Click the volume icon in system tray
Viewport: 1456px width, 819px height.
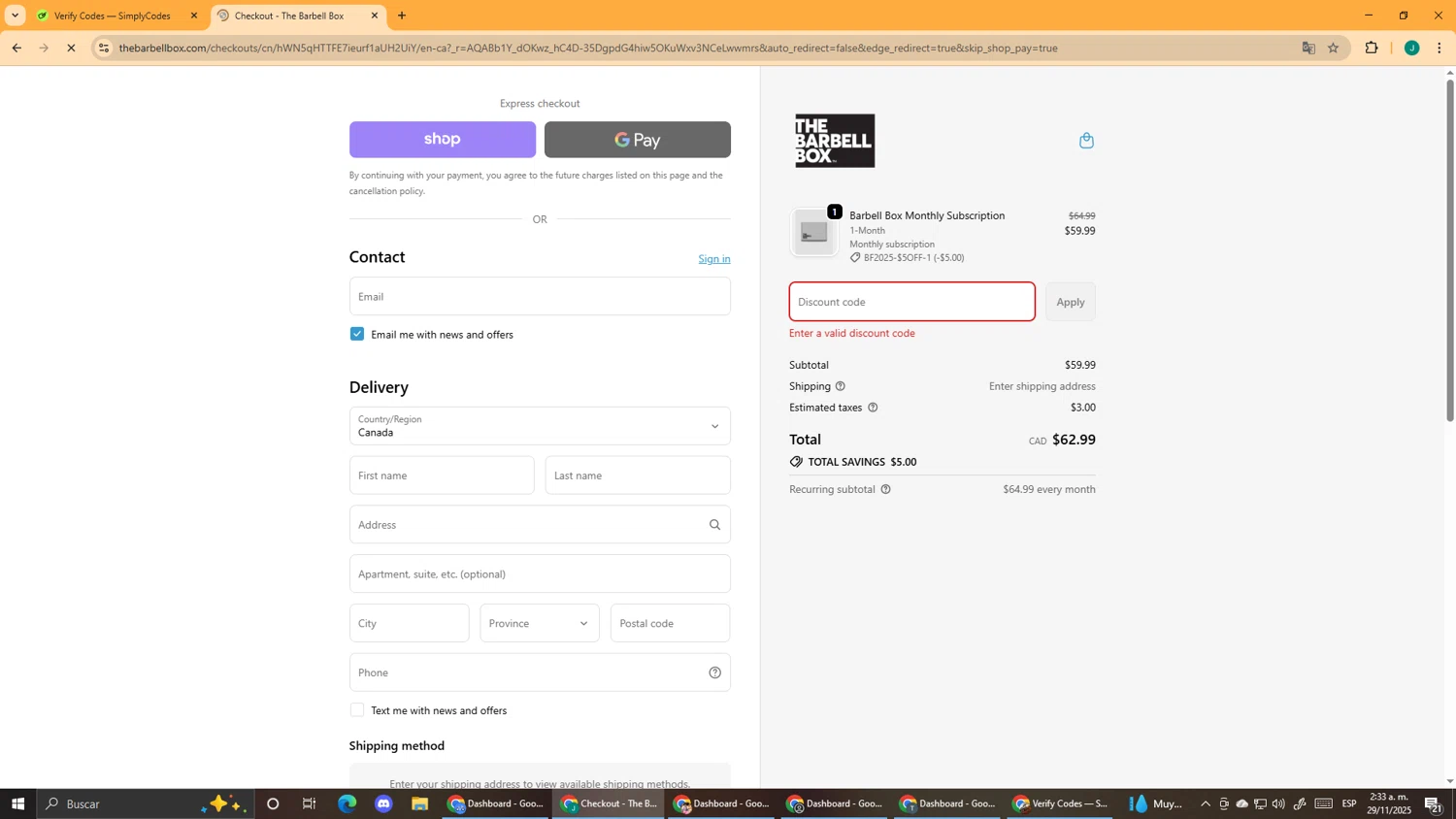pyautogui.click(x=1278, y=803)
